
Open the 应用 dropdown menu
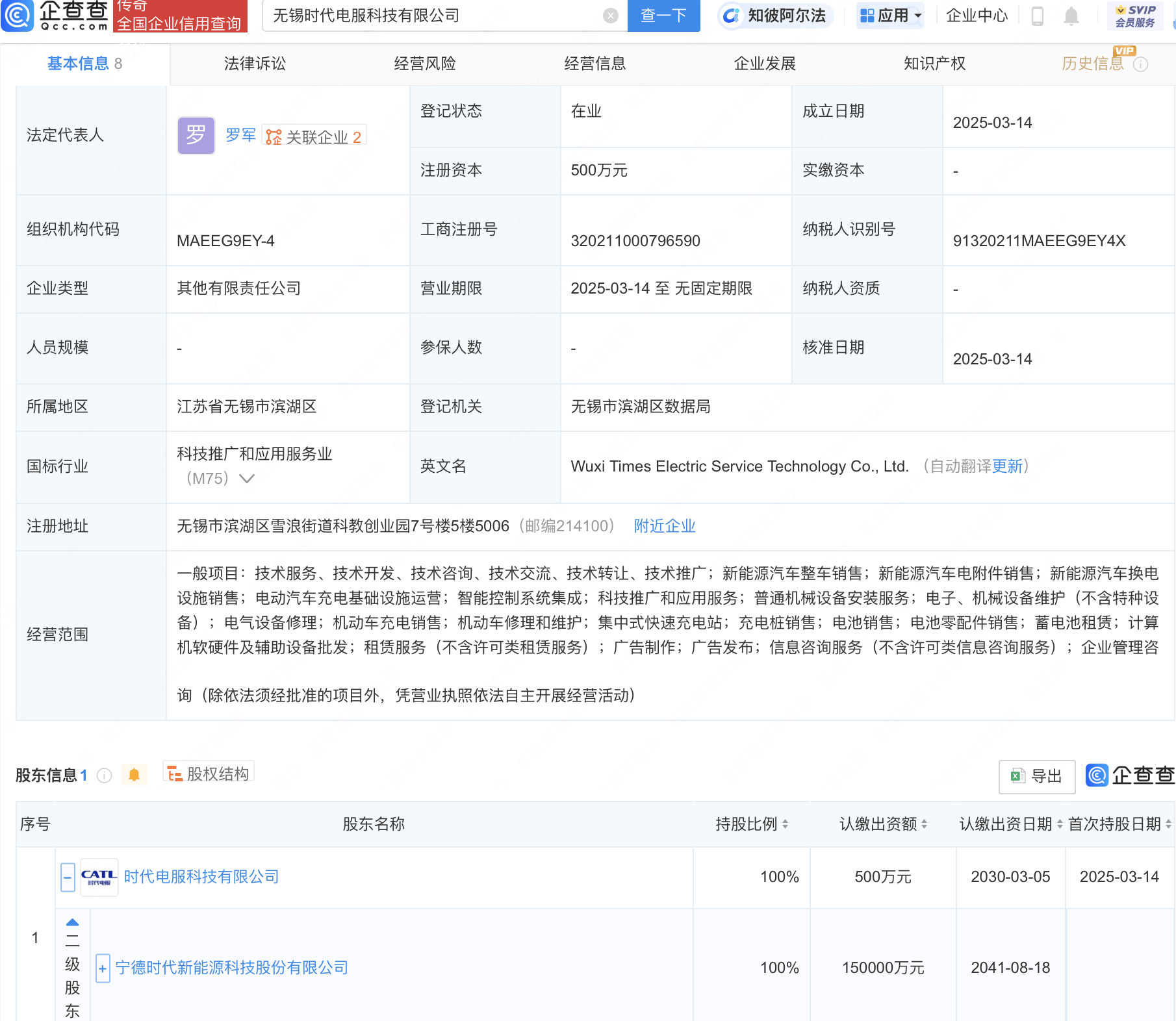(891, 16)
